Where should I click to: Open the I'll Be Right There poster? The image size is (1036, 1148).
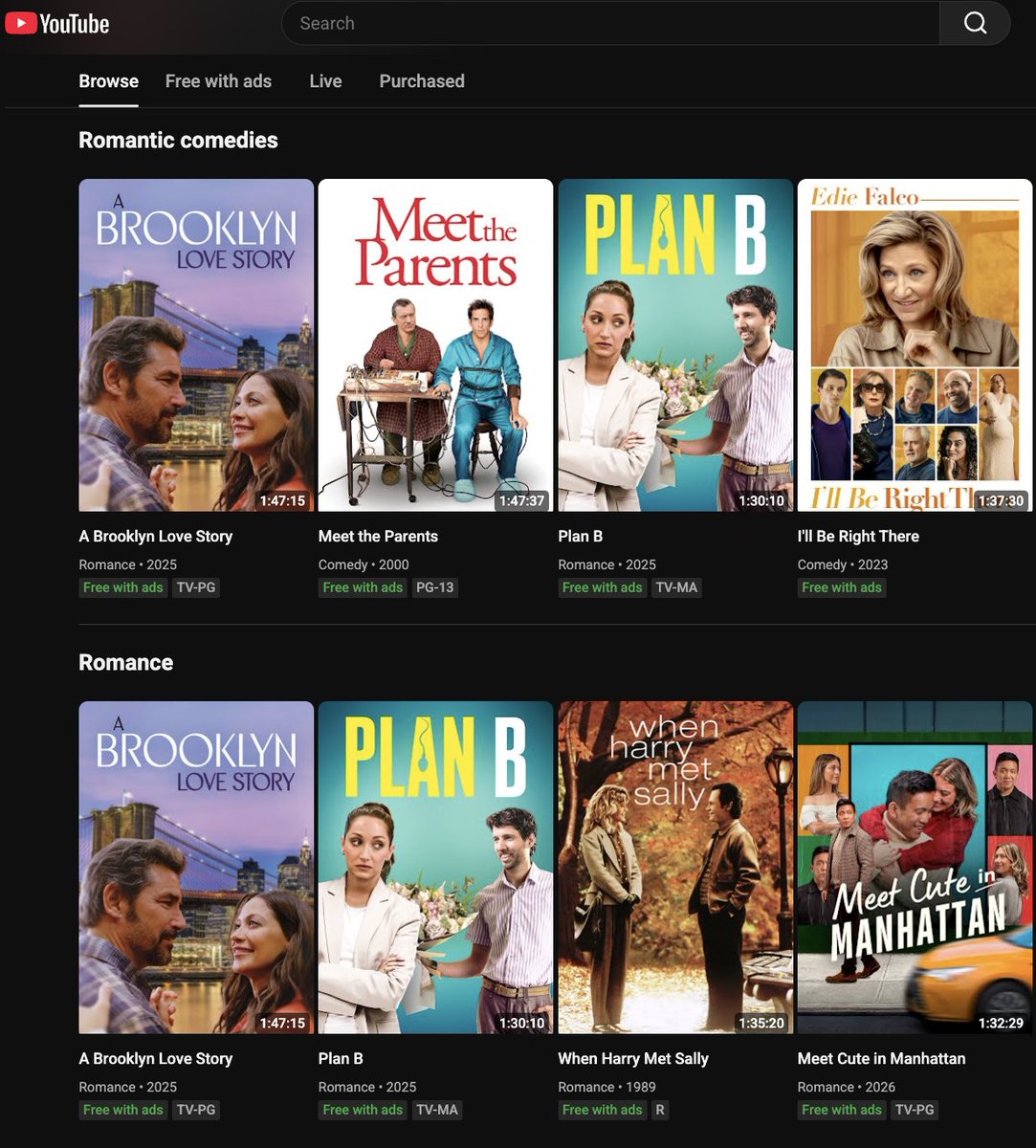coord(915,345)
